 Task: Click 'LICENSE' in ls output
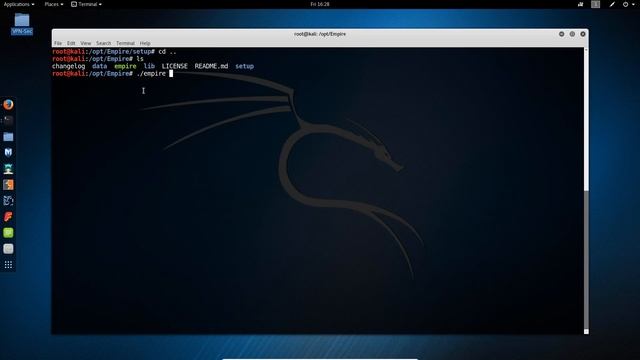pos(174,66)
